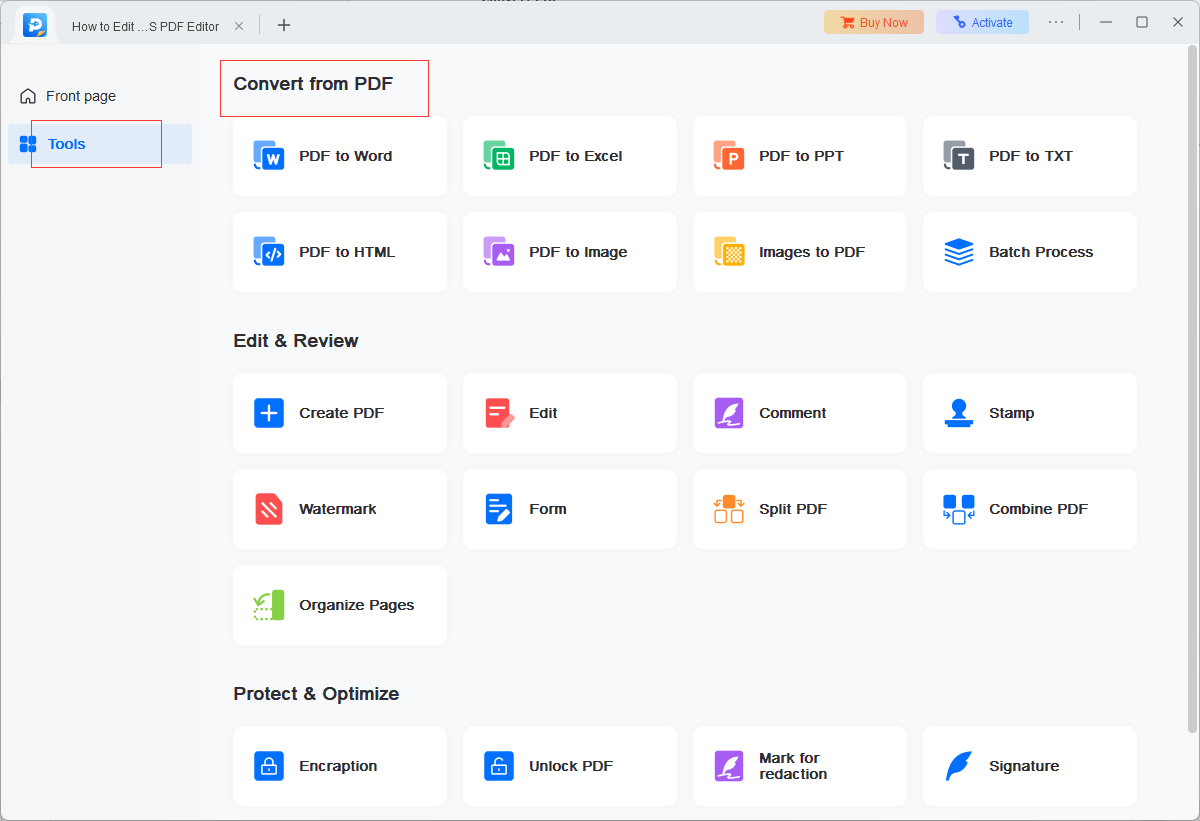This screenshot has width=1200, height=821.
Task: Choose the Stamp label
Action: [x=1012, y=413]
